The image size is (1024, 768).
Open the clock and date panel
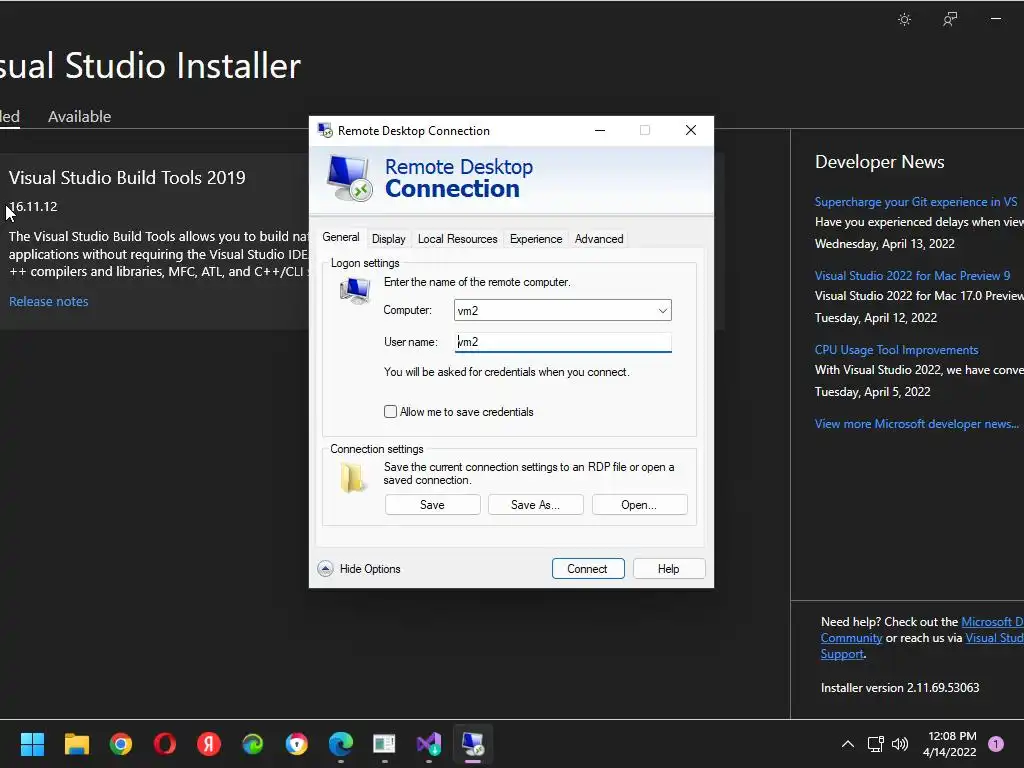click(x=950, y=744)
